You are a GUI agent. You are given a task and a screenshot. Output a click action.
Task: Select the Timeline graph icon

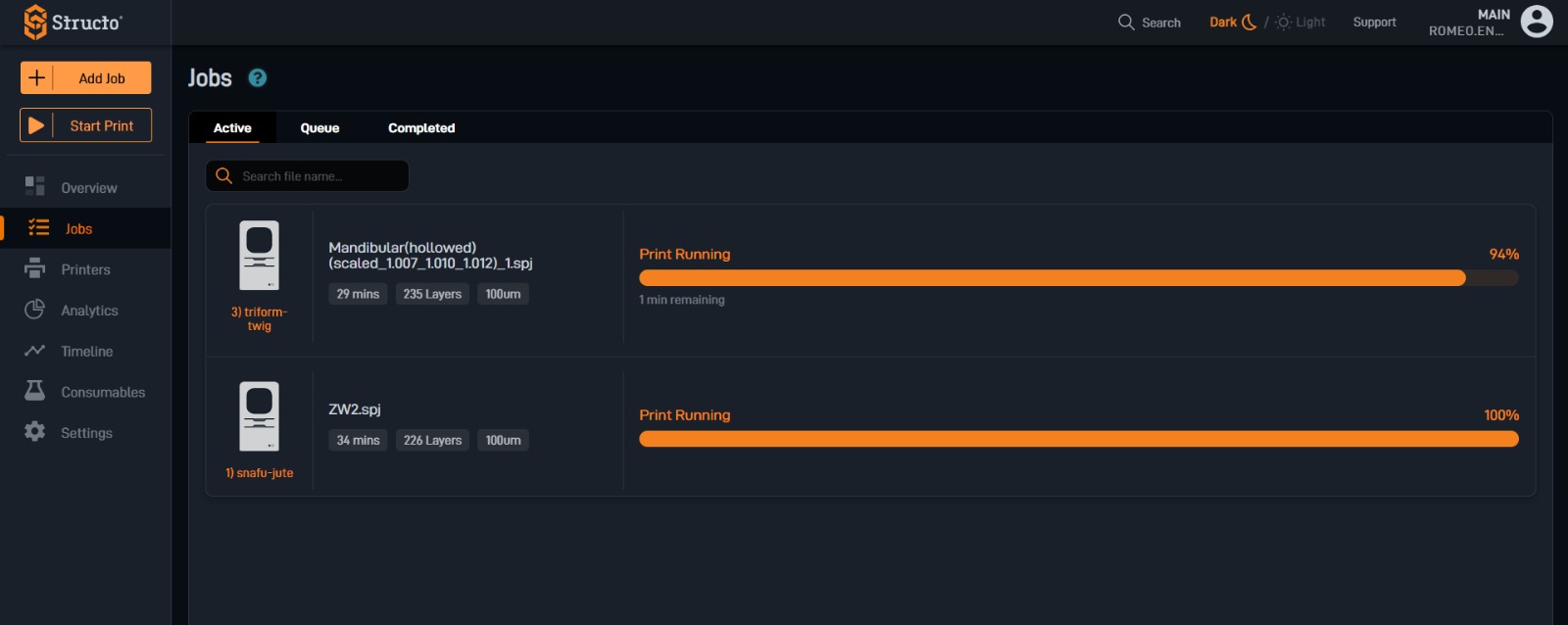click(35, 351)
